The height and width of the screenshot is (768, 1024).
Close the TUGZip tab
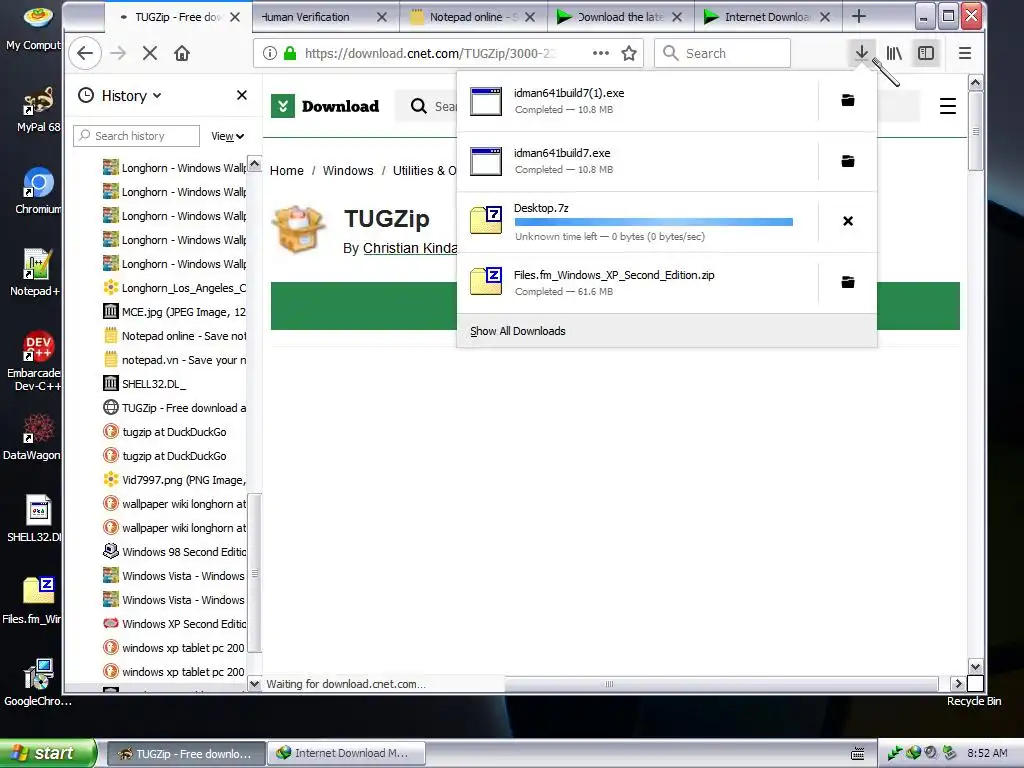235,17
